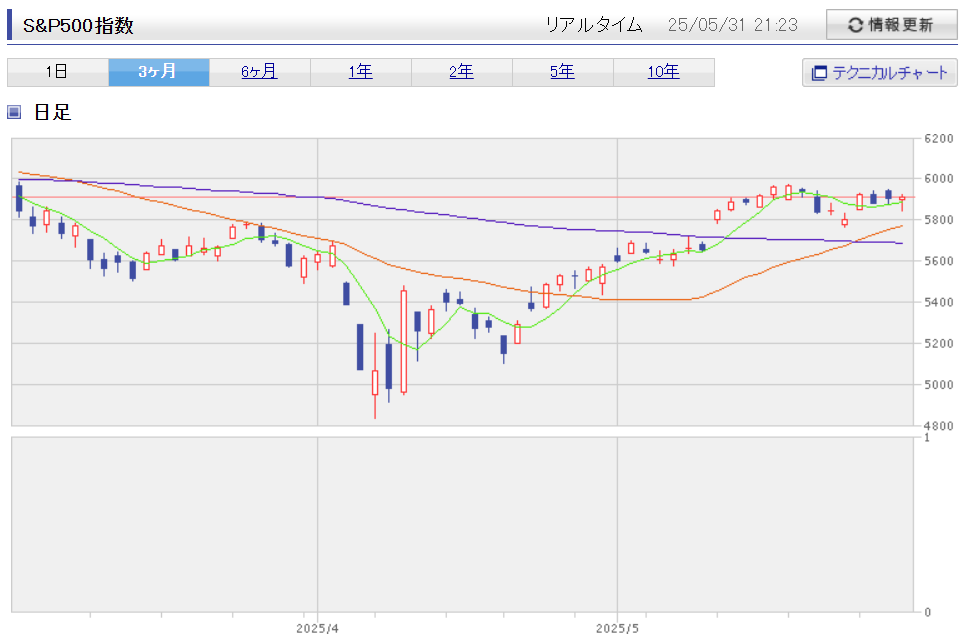The width and height of the screenshot is (961, 640).
Task: Click the S&P500指数 title text
Action: [78, 26]
